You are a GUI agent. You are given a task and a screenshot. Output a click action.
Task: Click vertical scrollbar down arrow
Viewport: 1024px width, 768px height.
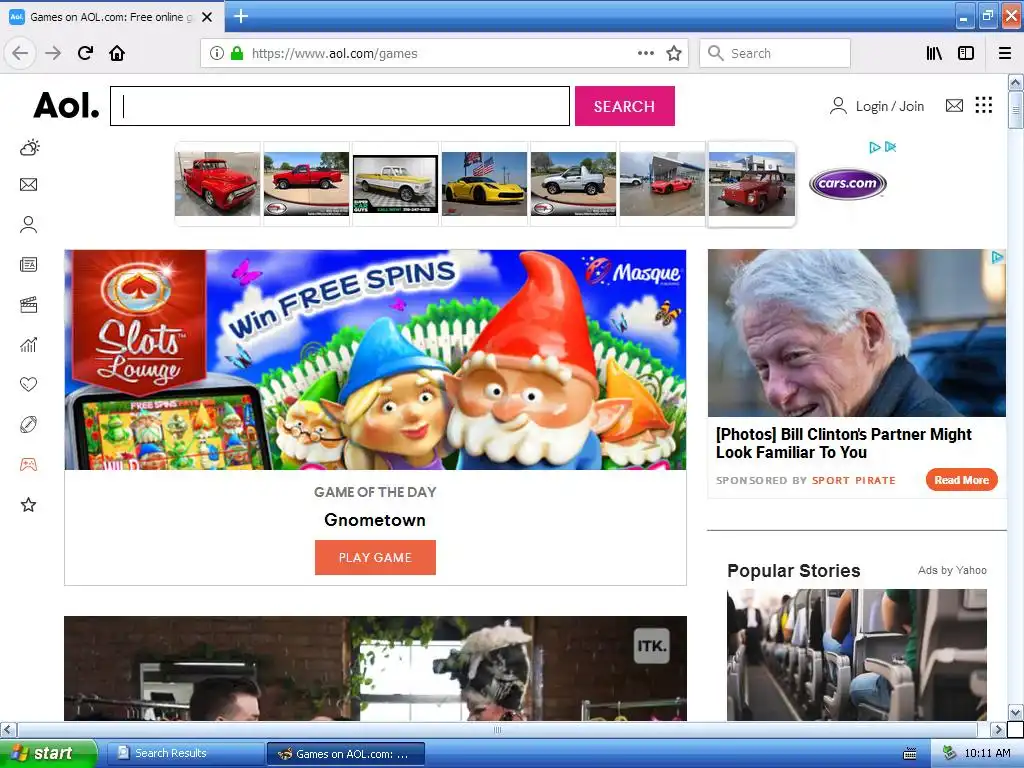[1015, 712]
